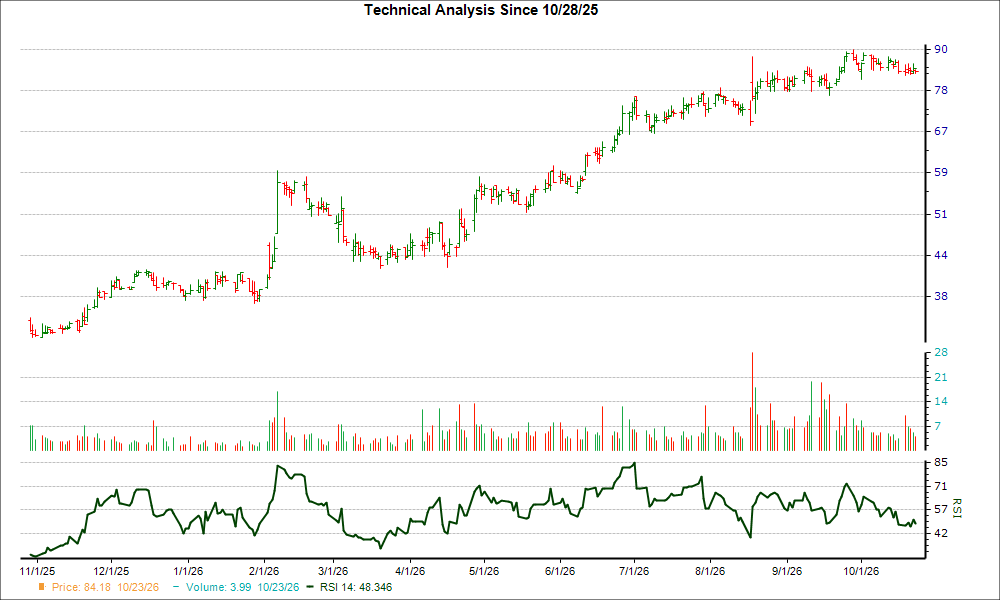Click the 78 price axis label
The height and width of the screenshot is (600, 1000).
tap(941, 90)
